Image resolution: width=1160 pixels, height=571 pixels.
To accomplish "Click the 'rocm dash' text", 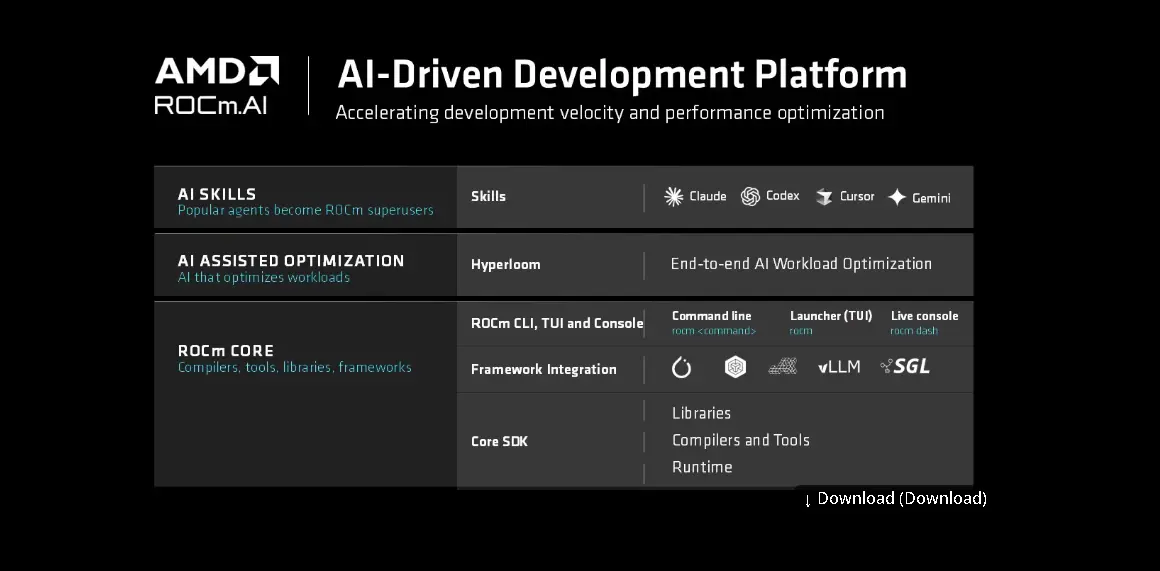I will (x=914, y=331).
